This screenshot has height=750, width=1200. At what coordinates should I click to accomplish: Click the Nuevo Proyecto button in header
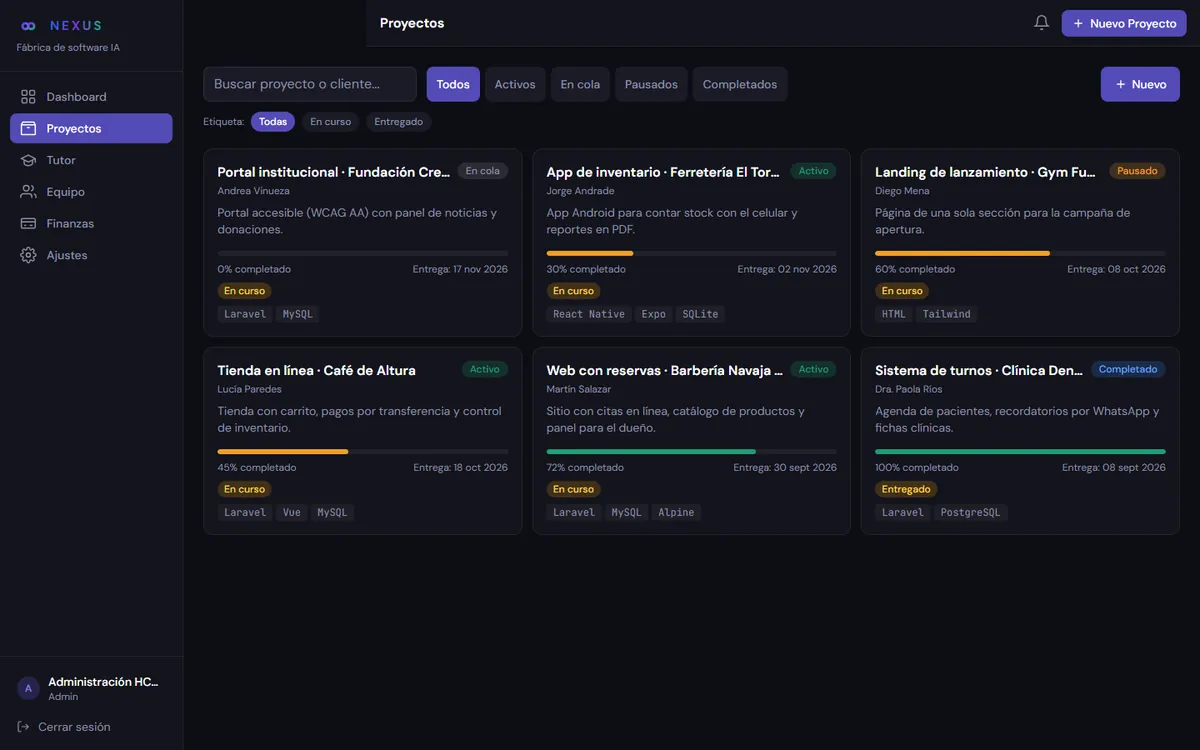[x=1124, y=23]
